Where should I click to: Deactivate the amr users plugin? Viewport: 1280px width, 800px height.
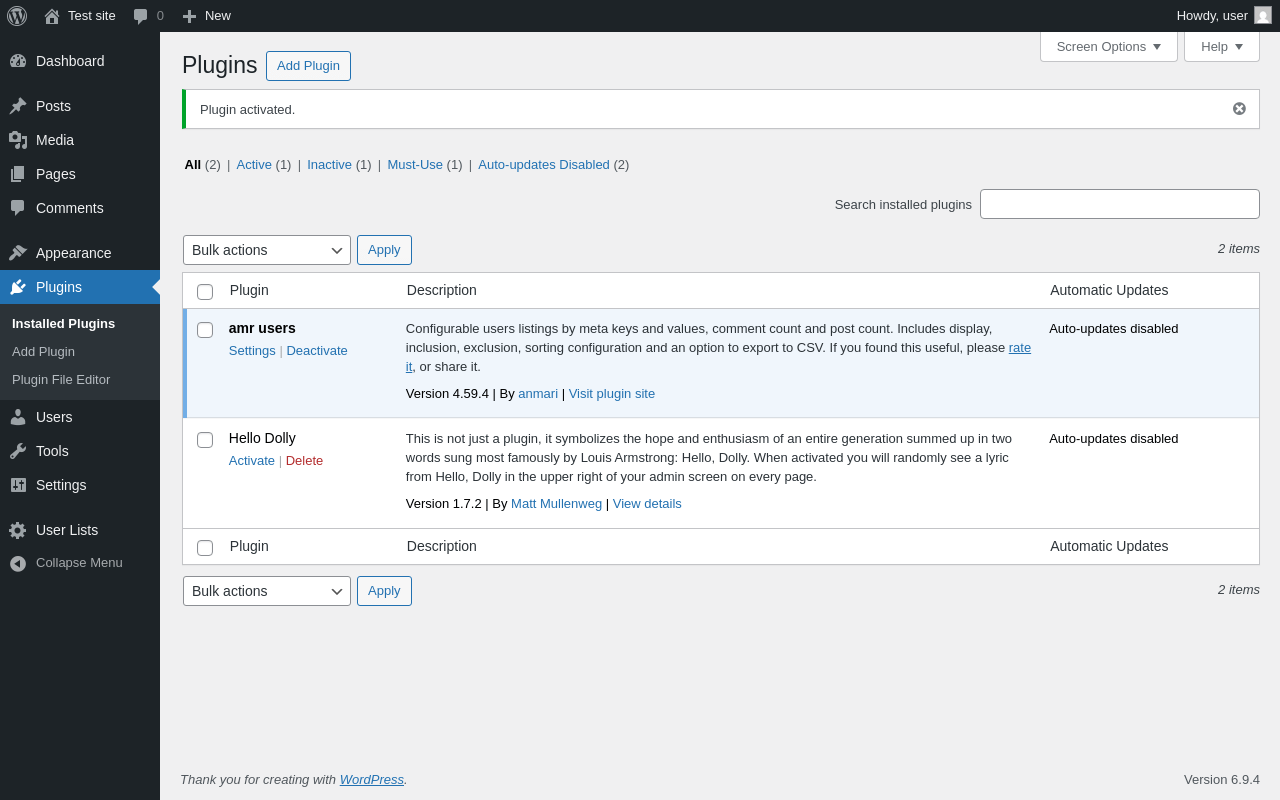[317, 351]
